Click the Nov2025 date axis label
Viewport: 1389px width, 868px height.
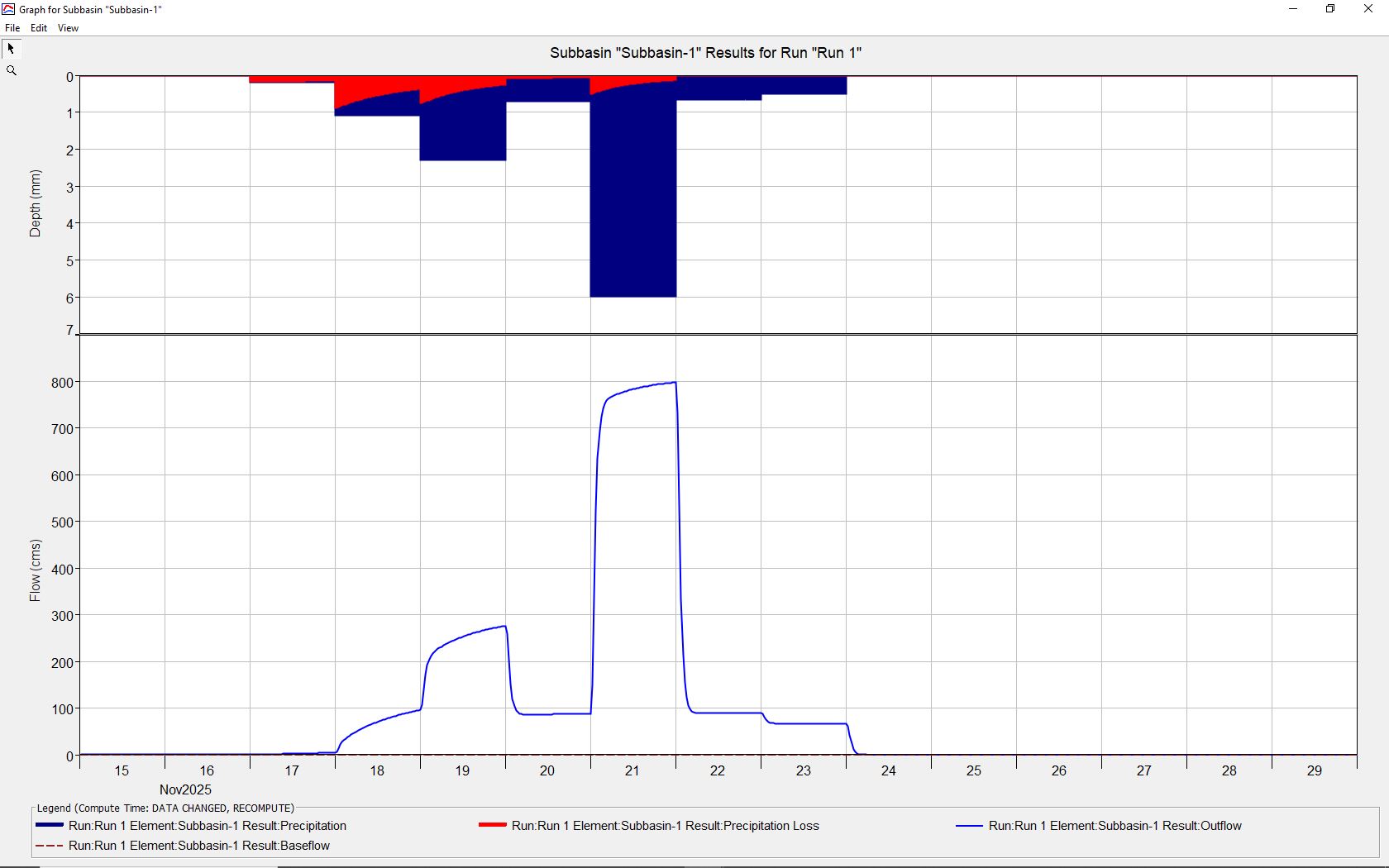pyautogui.click(x=185, y=789)
